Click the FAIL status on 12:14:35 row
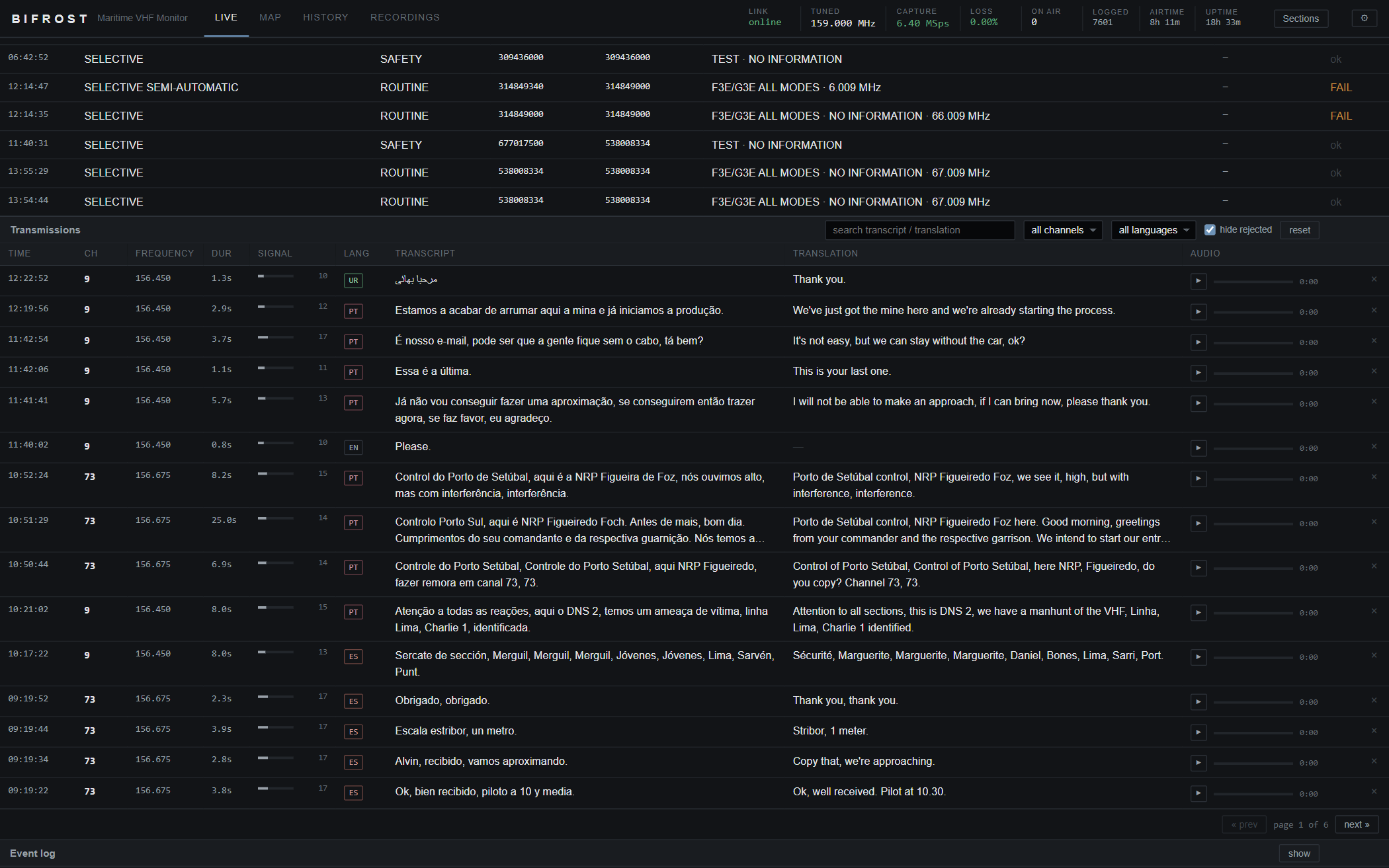The image size is (1389, 868). [x=1341, y=116]
